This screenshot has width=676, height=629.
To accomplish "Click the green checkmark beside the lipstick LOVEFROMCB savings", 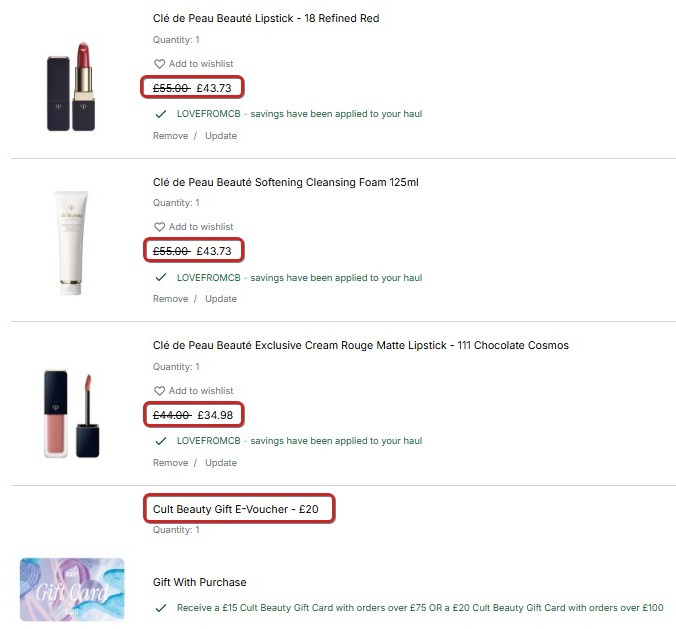I will point(161,114).
